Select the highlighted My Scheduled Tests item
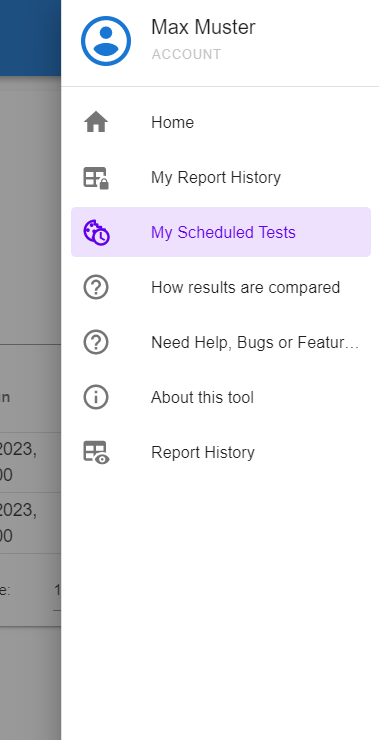The width and height of the screenshot is (379, 740). [x=221, y=232]
